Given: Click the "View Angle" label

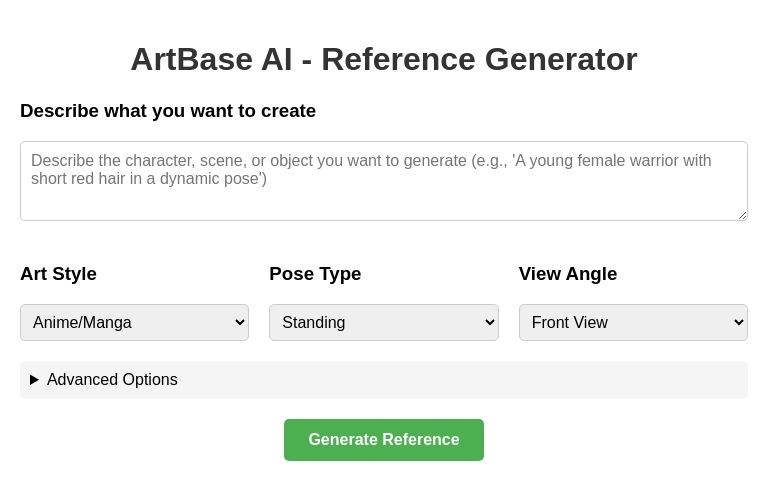Looking at the screenshot, I should click(568, 274).
